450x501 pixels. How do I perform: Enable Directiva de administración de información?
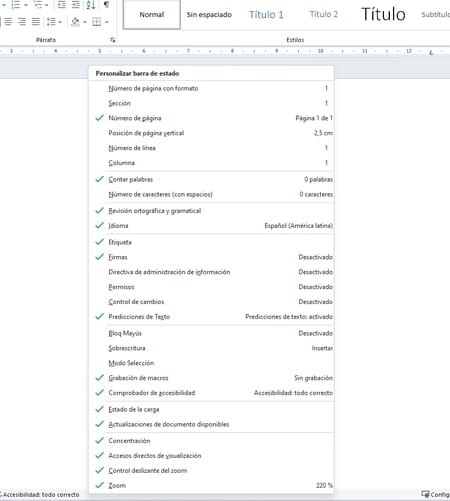pyautogui.click(x=212, y=272)
